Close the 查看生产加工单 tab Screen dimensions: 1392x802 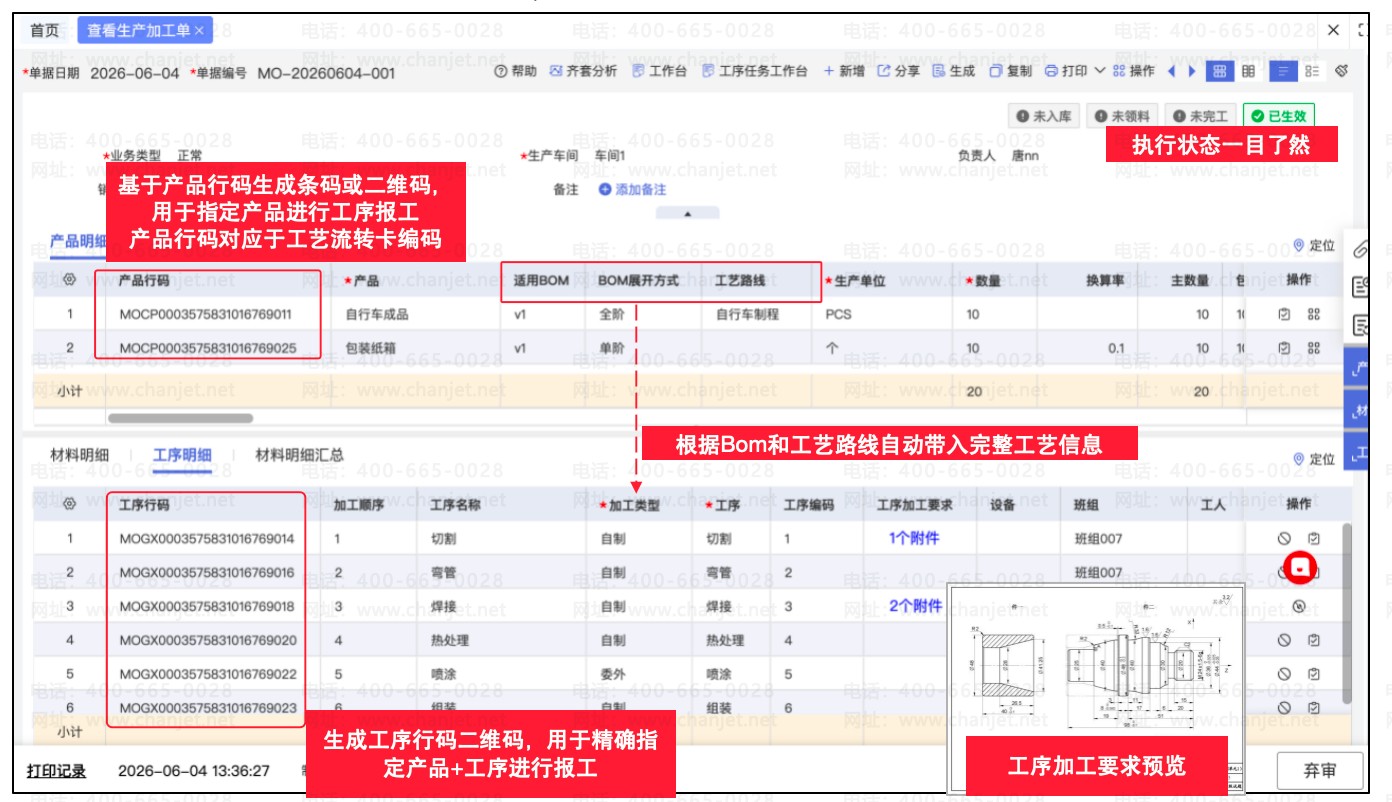click(x=199, y=31)
